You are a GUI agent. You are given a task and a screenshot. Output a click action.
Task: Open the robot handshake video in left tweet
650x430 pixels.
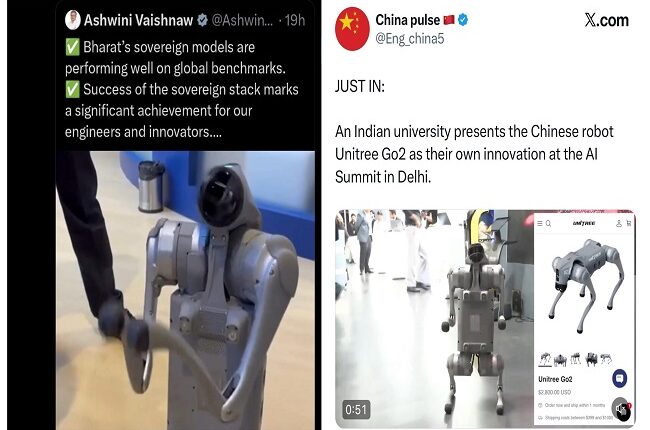(185, 290)
